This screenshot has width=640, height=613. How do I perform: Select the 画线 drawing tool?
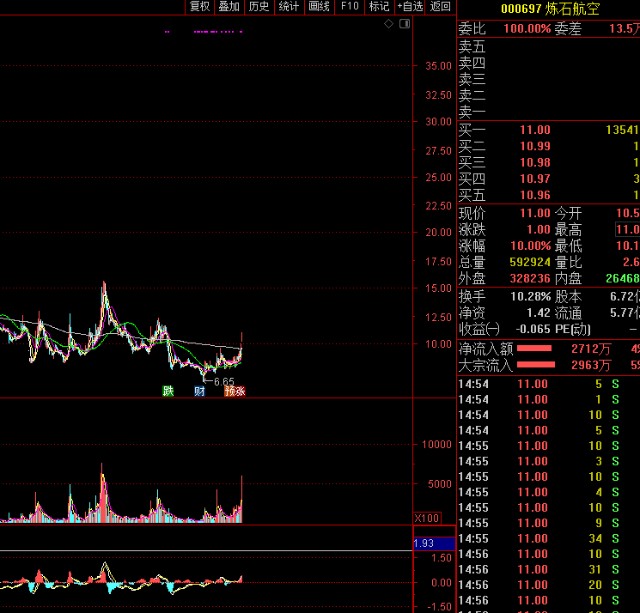pos(319,6)
